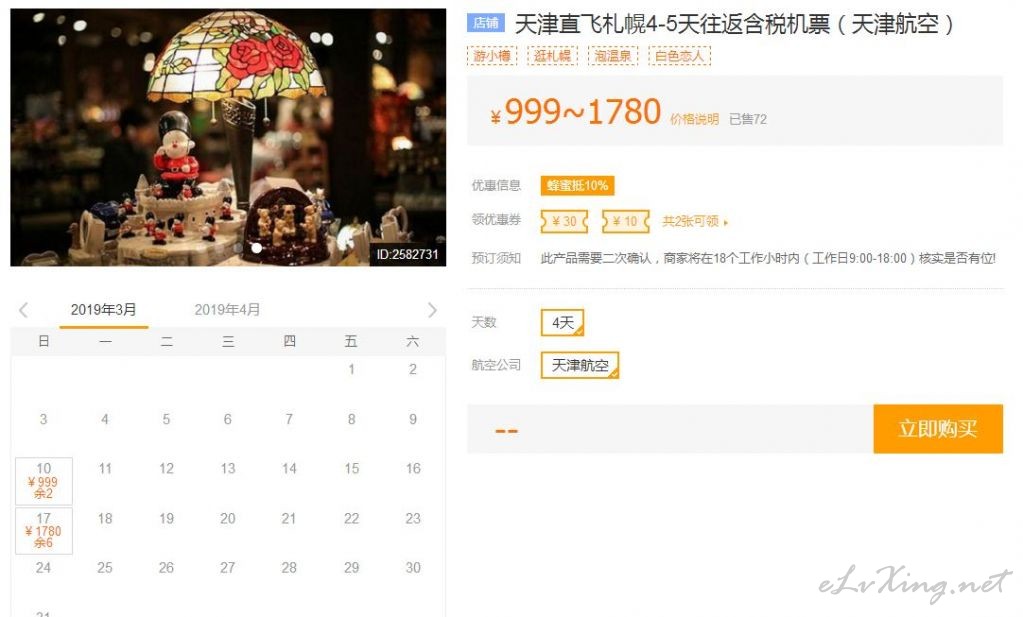Switch to 2019年3月 month tab
This screenshot has width=1023, height=617.
[104, 310]
